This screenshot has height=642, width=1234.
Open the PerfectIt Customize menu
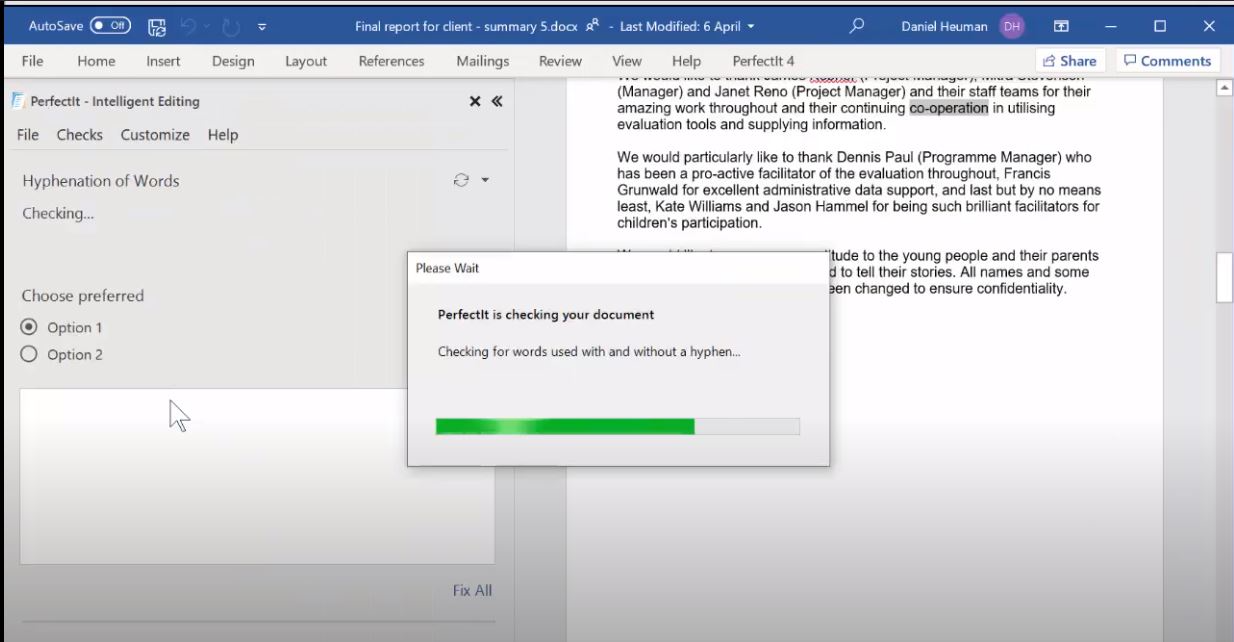pyautogui.click(x=155, y=135)
